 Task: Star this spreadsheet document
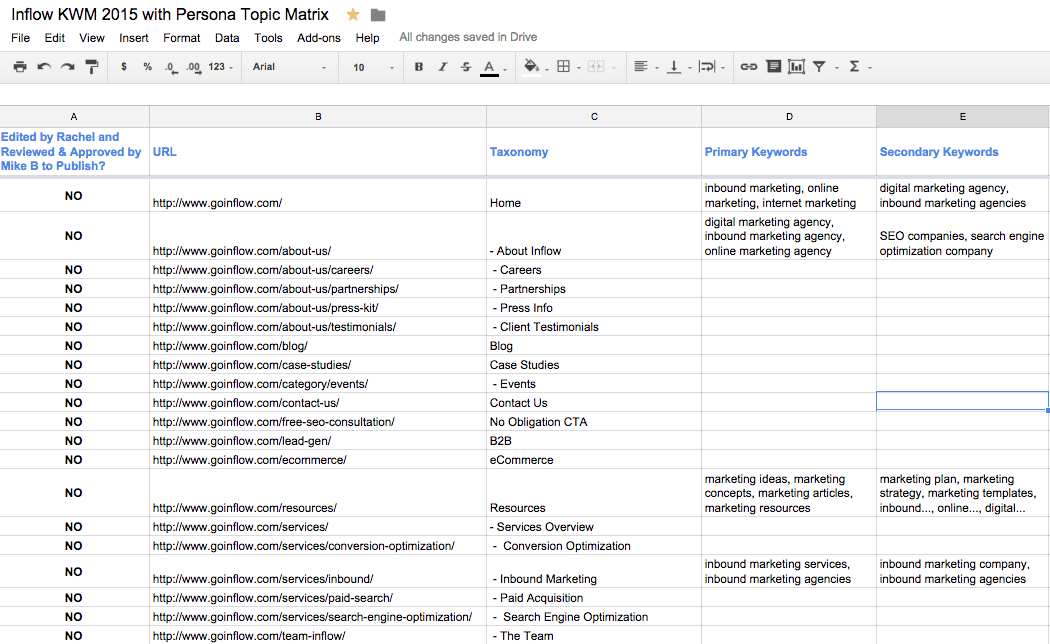coord(353,15)
